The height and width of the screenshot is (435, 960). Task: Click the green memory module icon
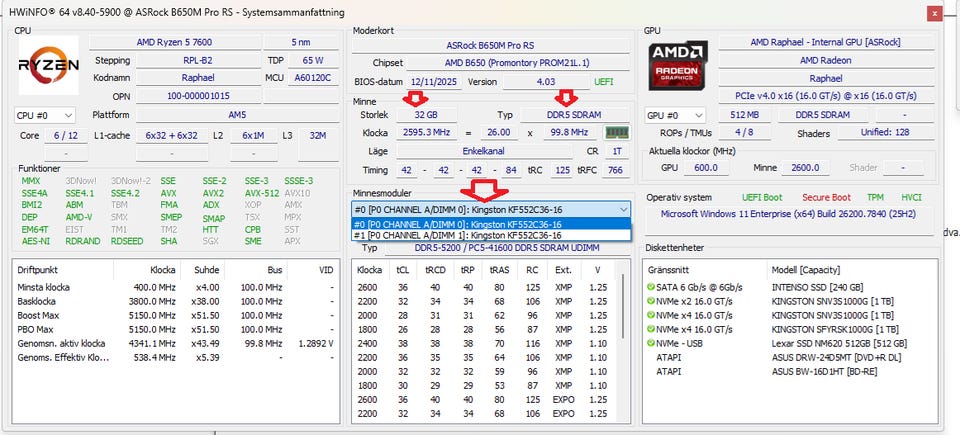[x=618, y=132]
